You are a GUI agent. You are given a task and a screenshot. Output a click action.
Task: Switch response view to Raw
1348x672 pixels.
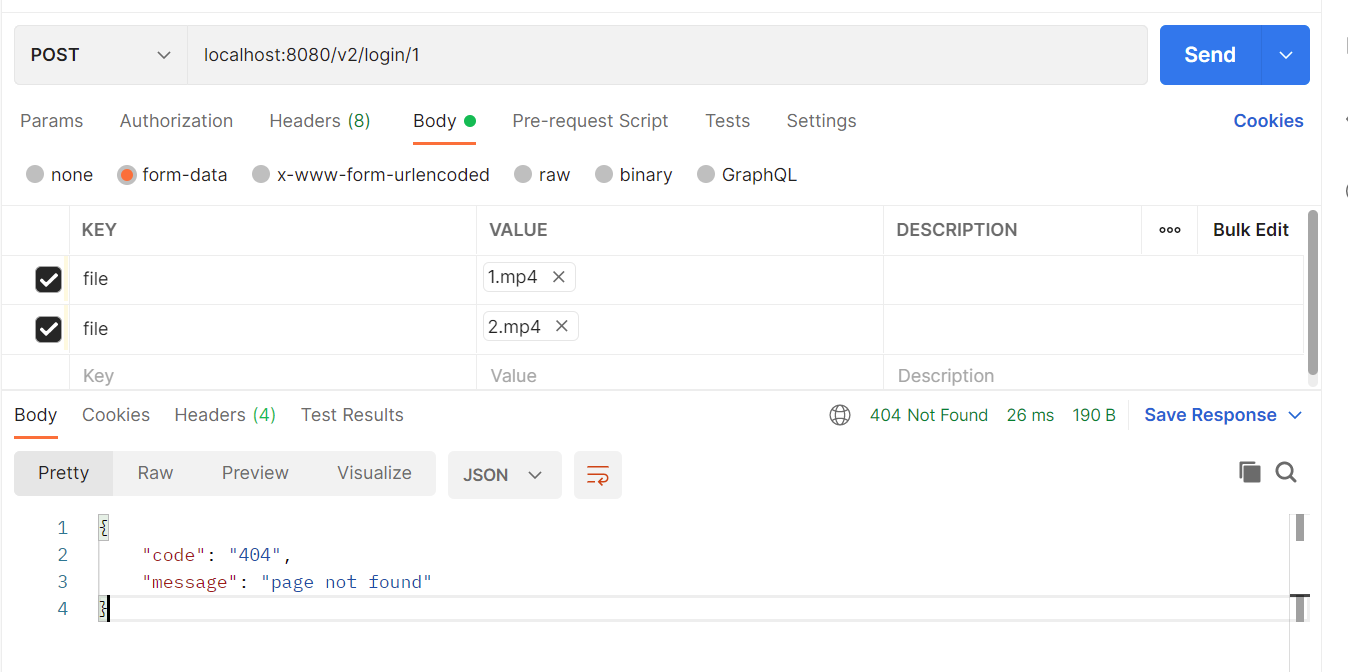(155, 473)
